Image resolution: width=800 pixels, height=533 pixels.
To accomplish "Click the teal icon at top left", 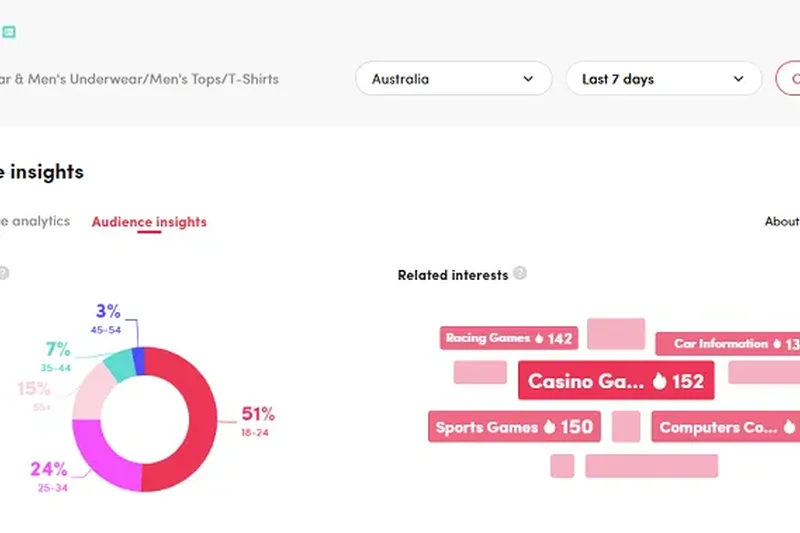I will 8,32.
